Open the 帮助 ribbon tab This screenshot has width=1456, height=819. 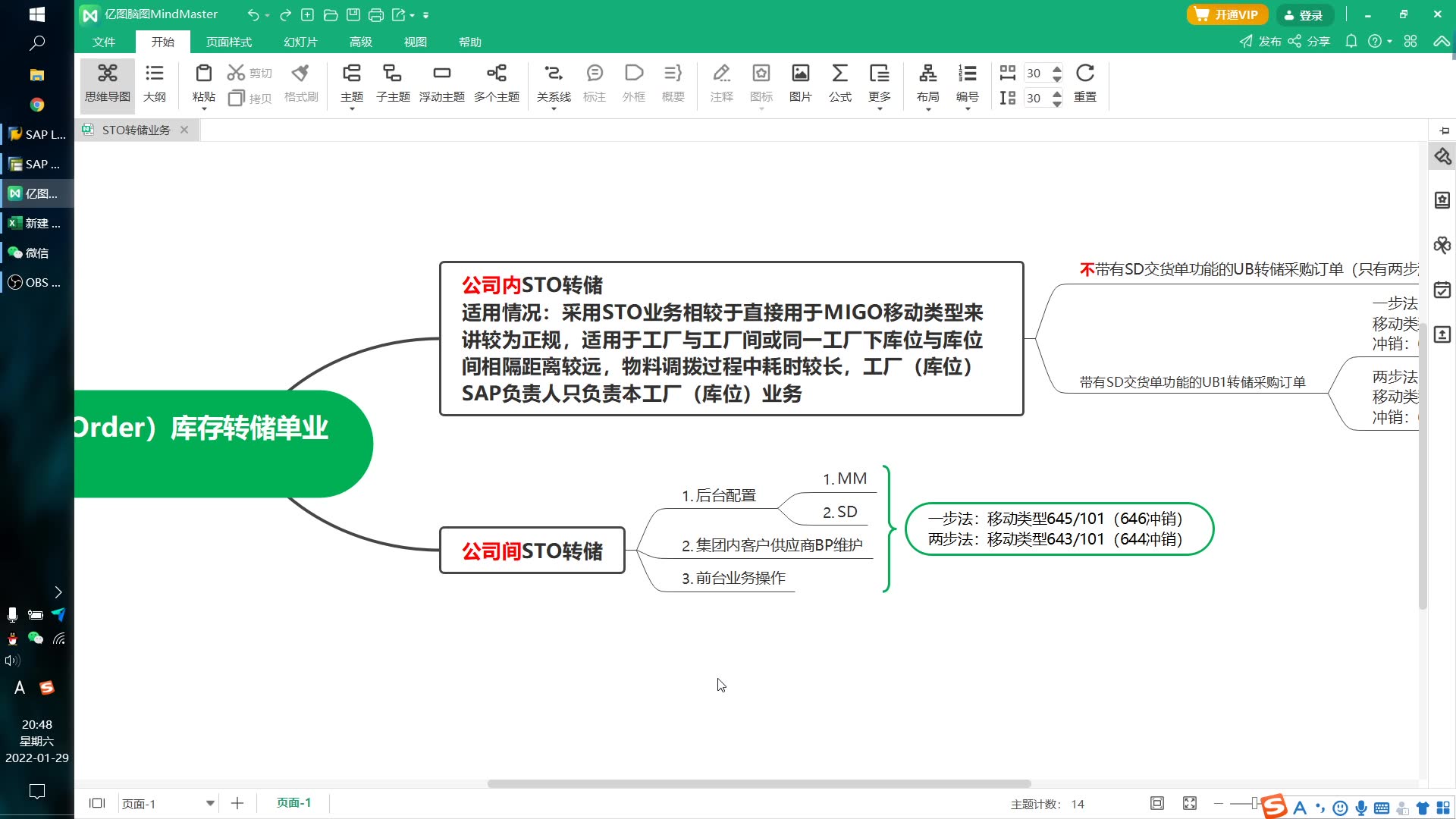coord(470,42)
